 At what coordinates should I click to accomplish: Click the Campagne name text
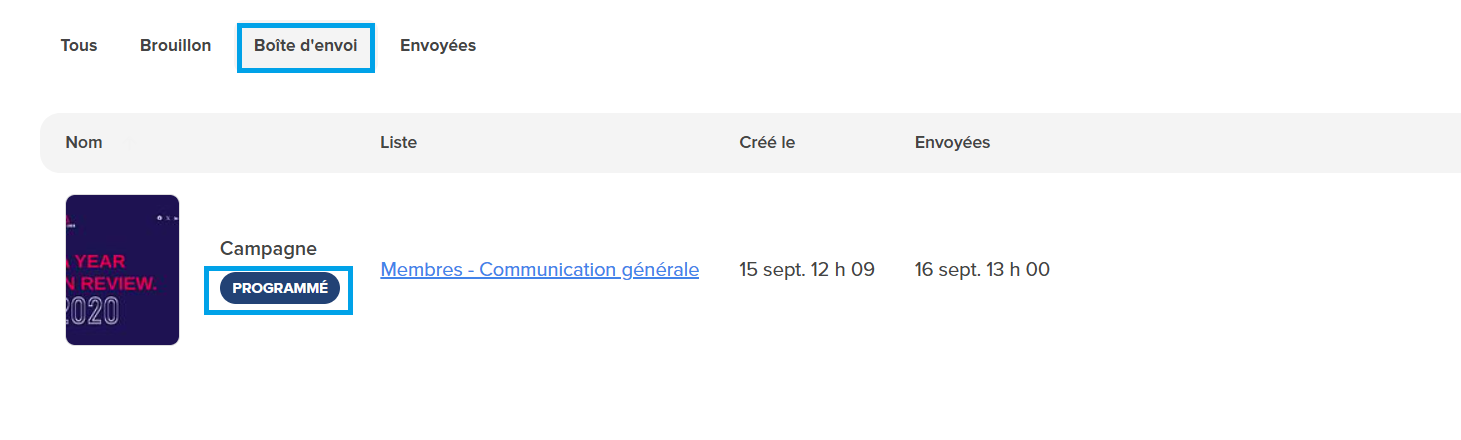(268, 249)
